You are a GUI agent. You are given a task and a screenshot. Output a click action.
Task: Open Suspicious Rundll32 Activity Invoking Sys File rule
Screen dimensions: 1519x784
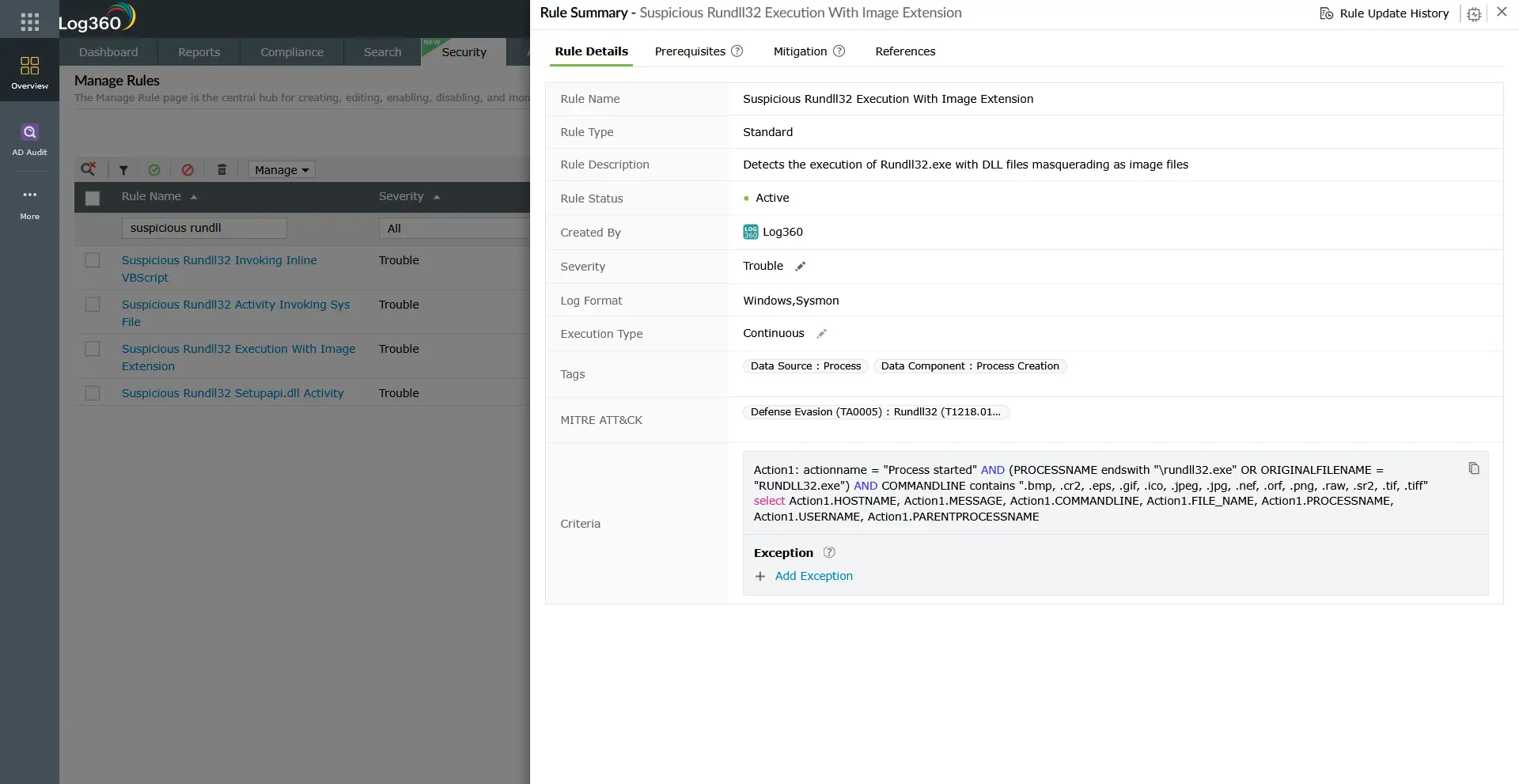236,313
